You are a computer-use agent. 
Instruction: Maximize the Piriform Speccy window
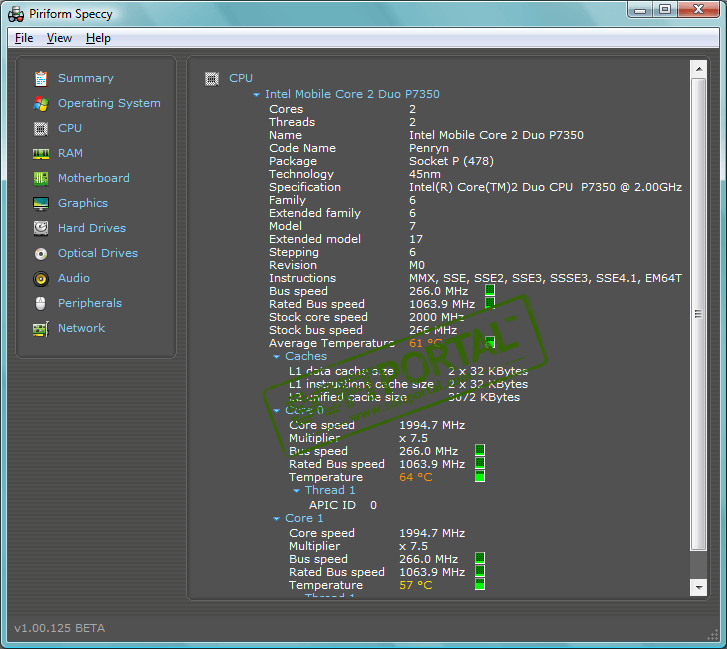coord(665,9)
